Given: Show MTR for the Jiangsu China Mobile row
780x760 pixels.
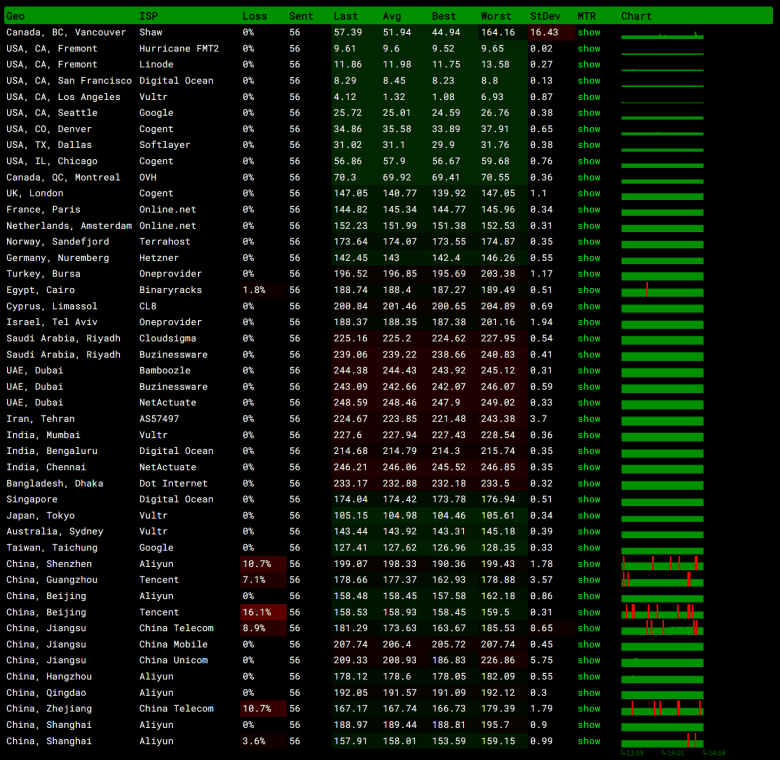Looking at the screenshot, I should pyautogui.click(x=588, y=645).
